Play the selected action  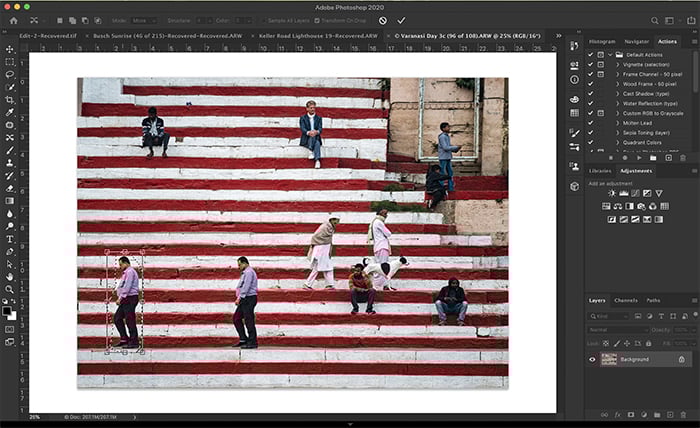click(x=639, y=158)
